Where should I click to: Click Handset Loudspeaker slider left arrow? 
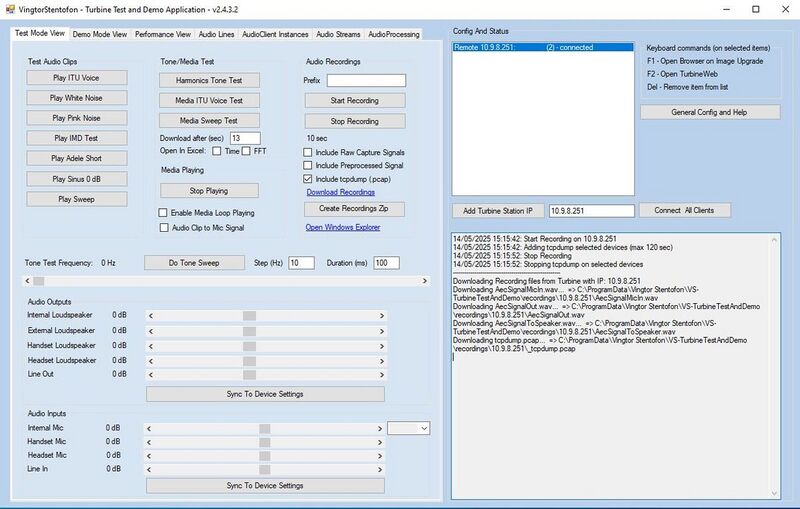[x=151, y=346]
